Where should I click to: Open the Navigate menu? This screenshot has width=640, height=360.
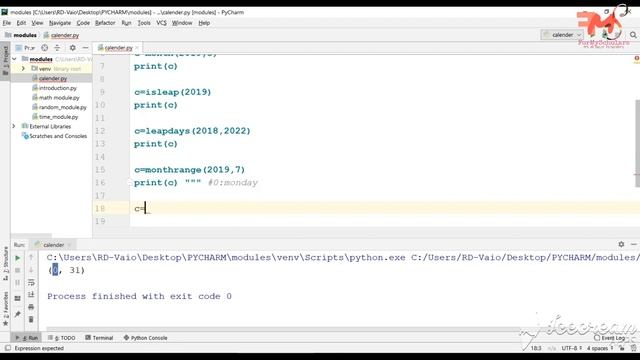60,23
